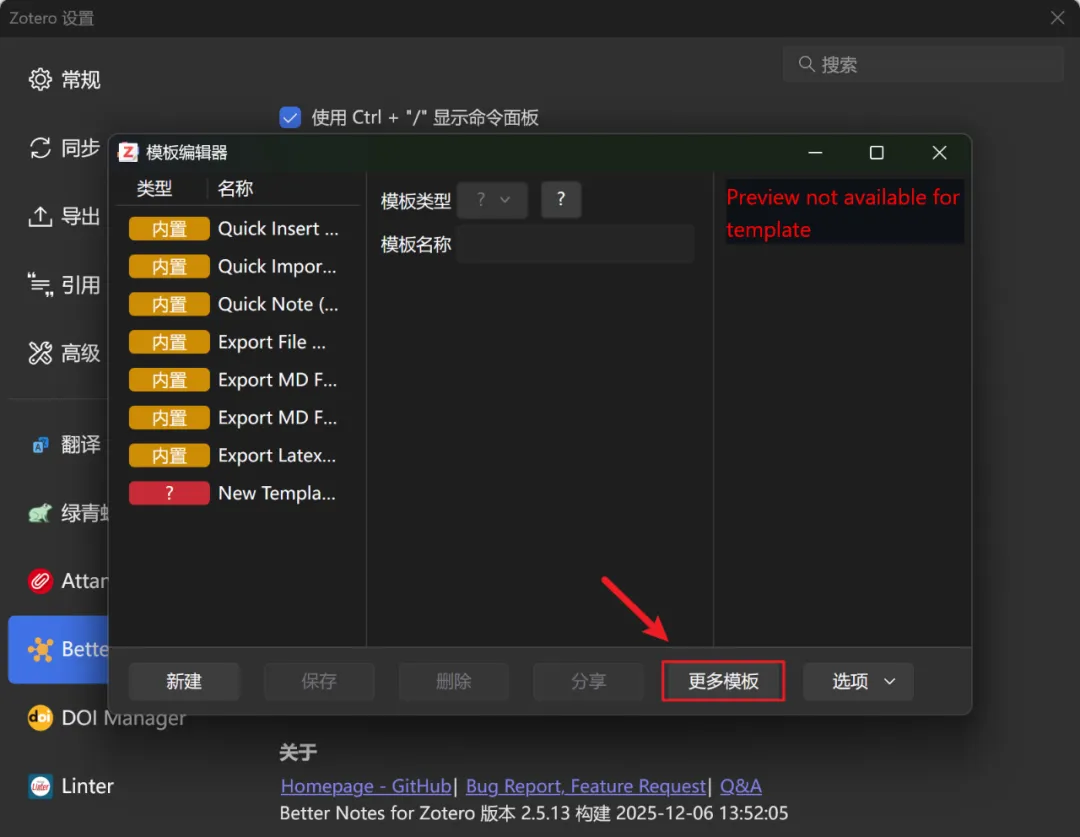The height and width of the screenshot is (837, 1080).
Task: Select the Export File template row
Action: 238,342
